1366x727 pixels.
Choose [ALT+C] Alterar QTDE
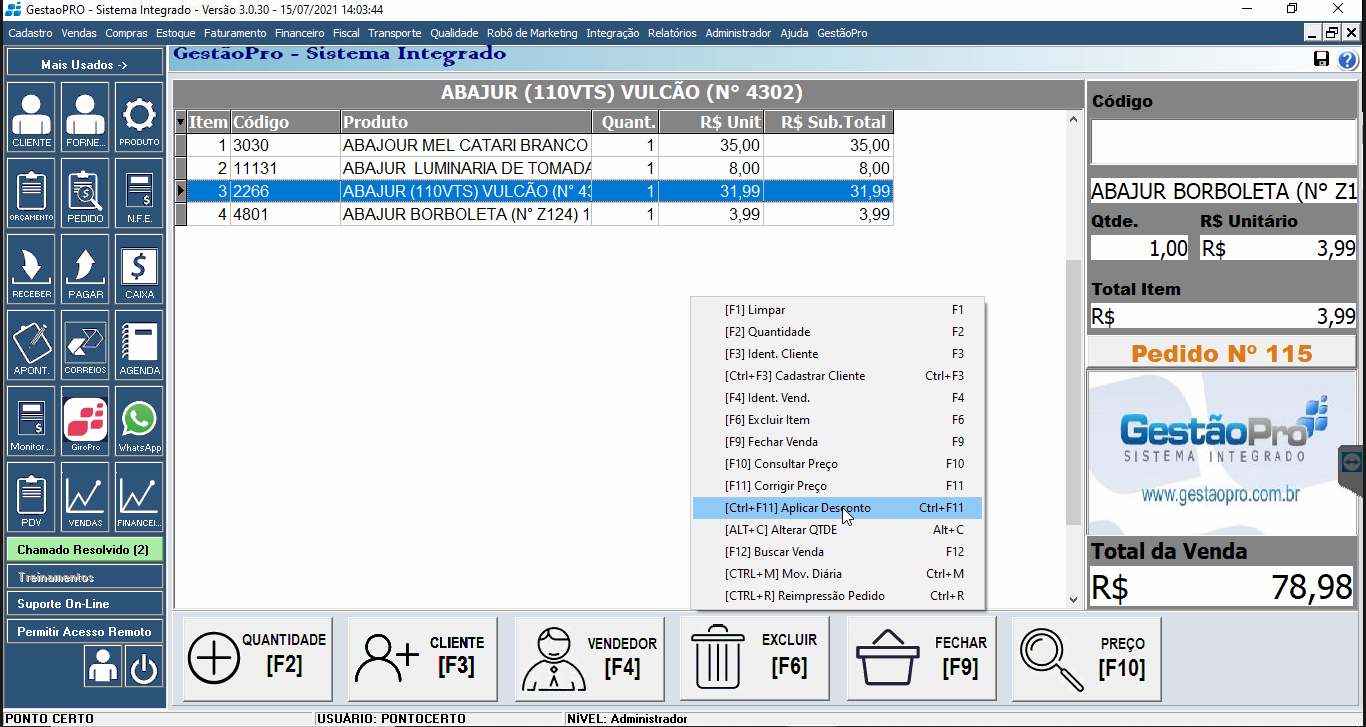(x=838, y=530)
